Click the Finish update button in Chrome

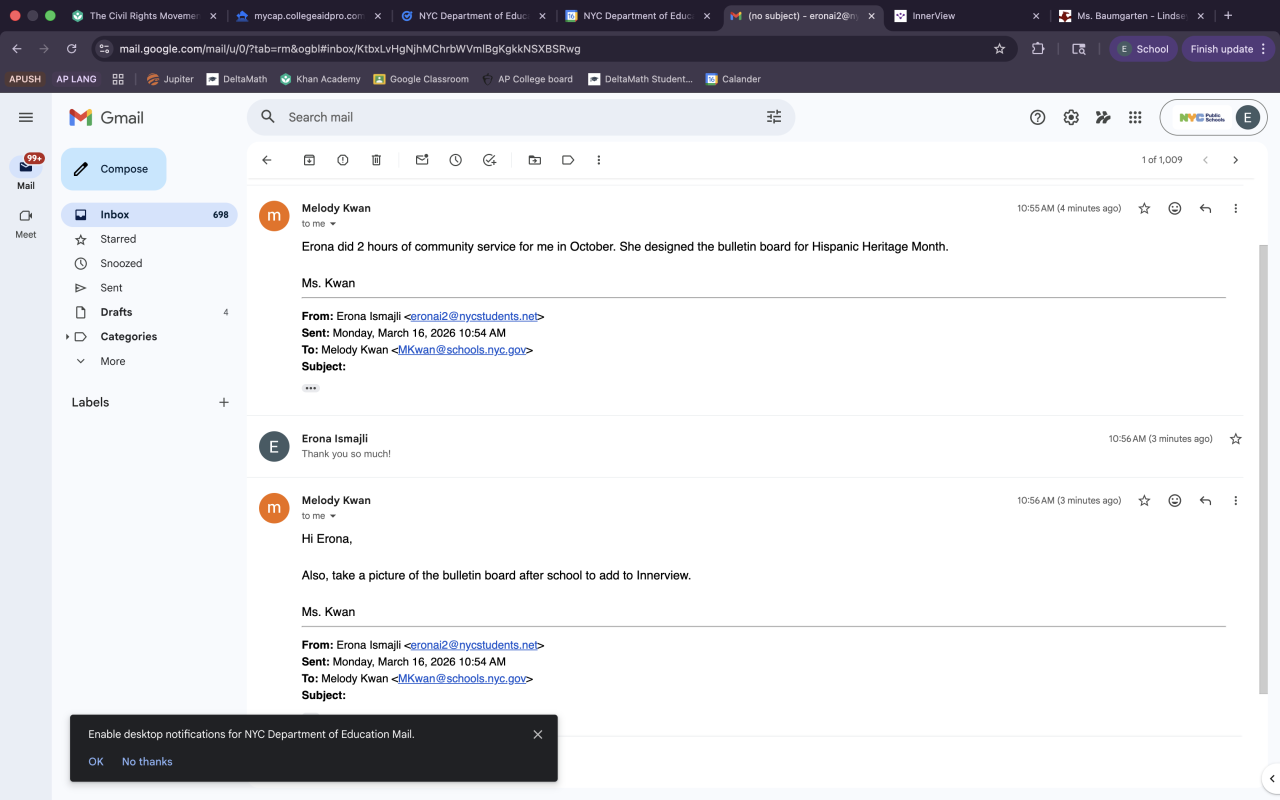[x=1228, y=49]
